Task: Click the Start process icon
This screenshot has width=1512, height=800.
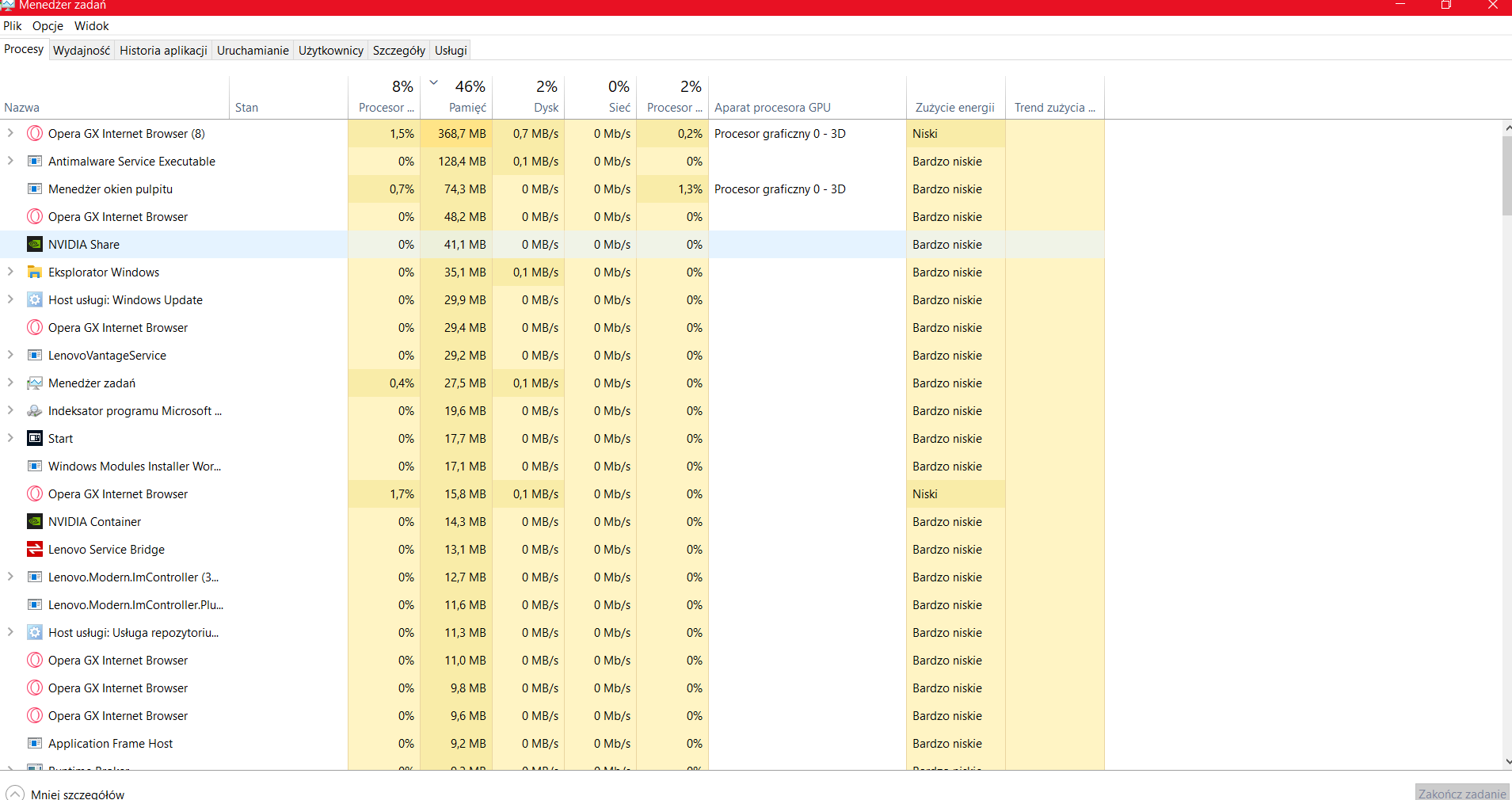Action: click(35, 439)
